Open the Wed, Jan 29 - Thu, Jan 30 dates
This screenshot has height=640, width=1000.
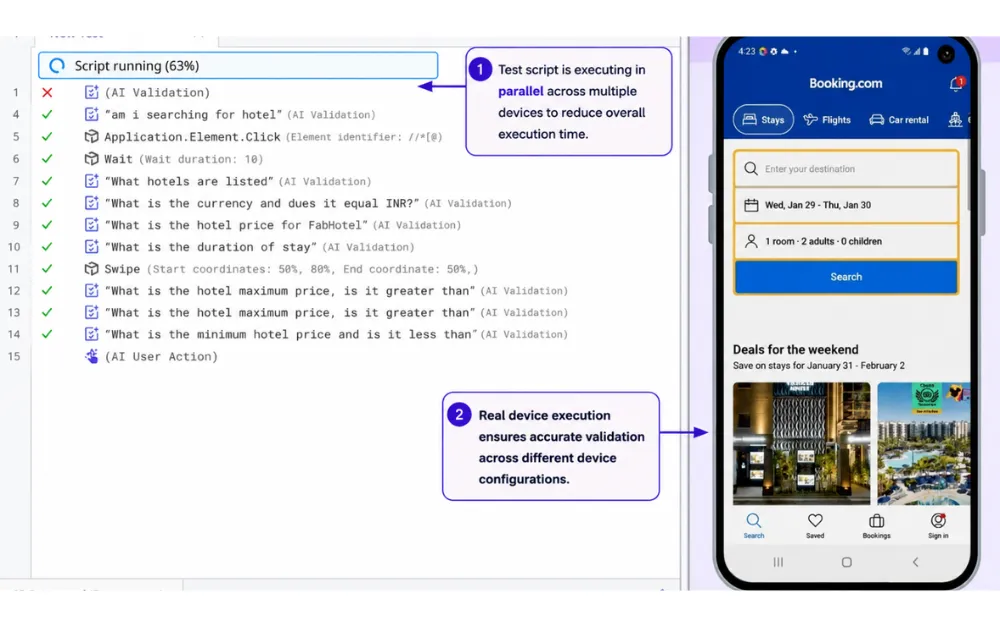tap(846, 205)
